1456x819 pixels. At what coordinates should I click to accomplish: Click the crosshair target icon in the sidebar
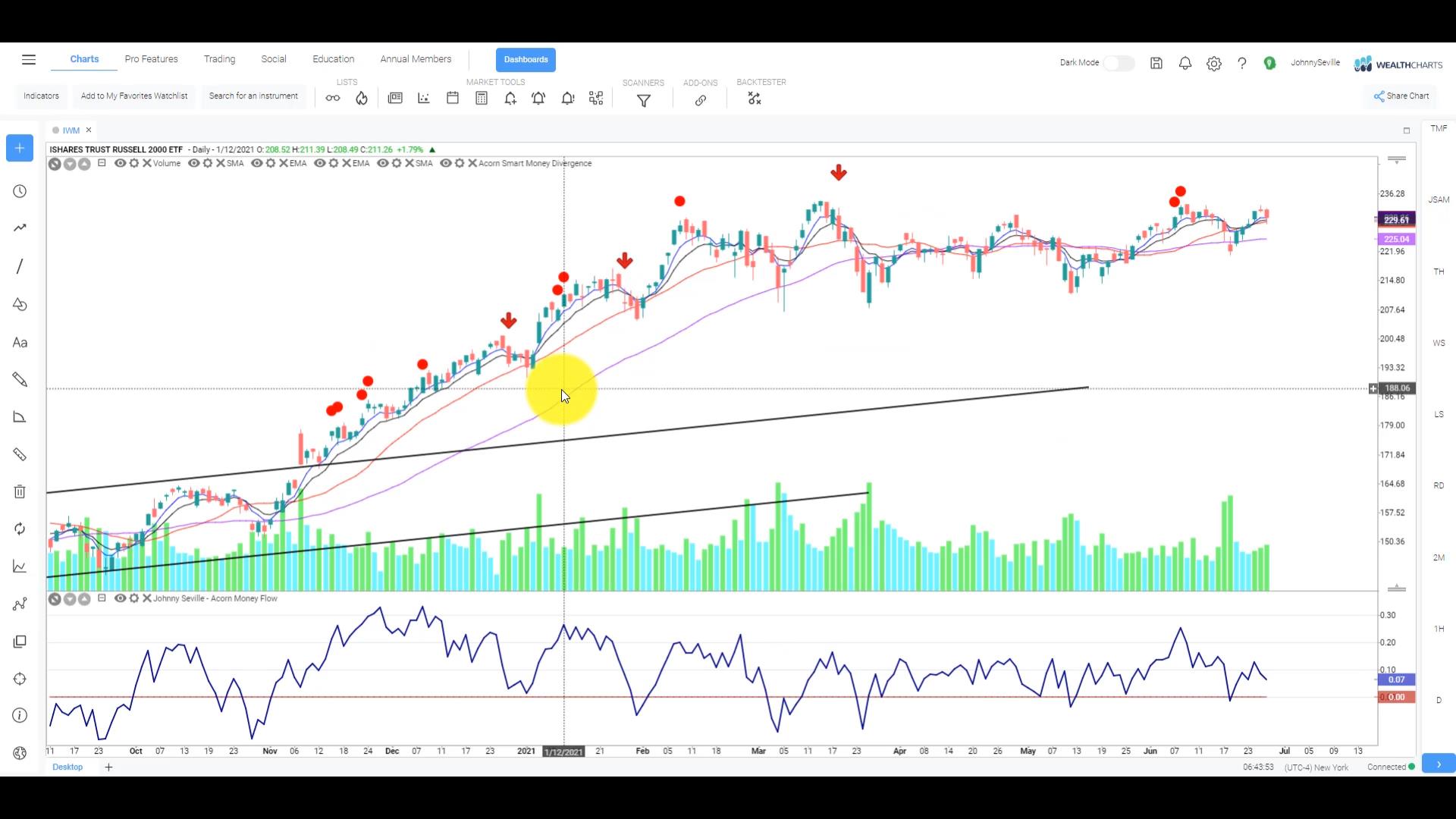pos(20,679)
